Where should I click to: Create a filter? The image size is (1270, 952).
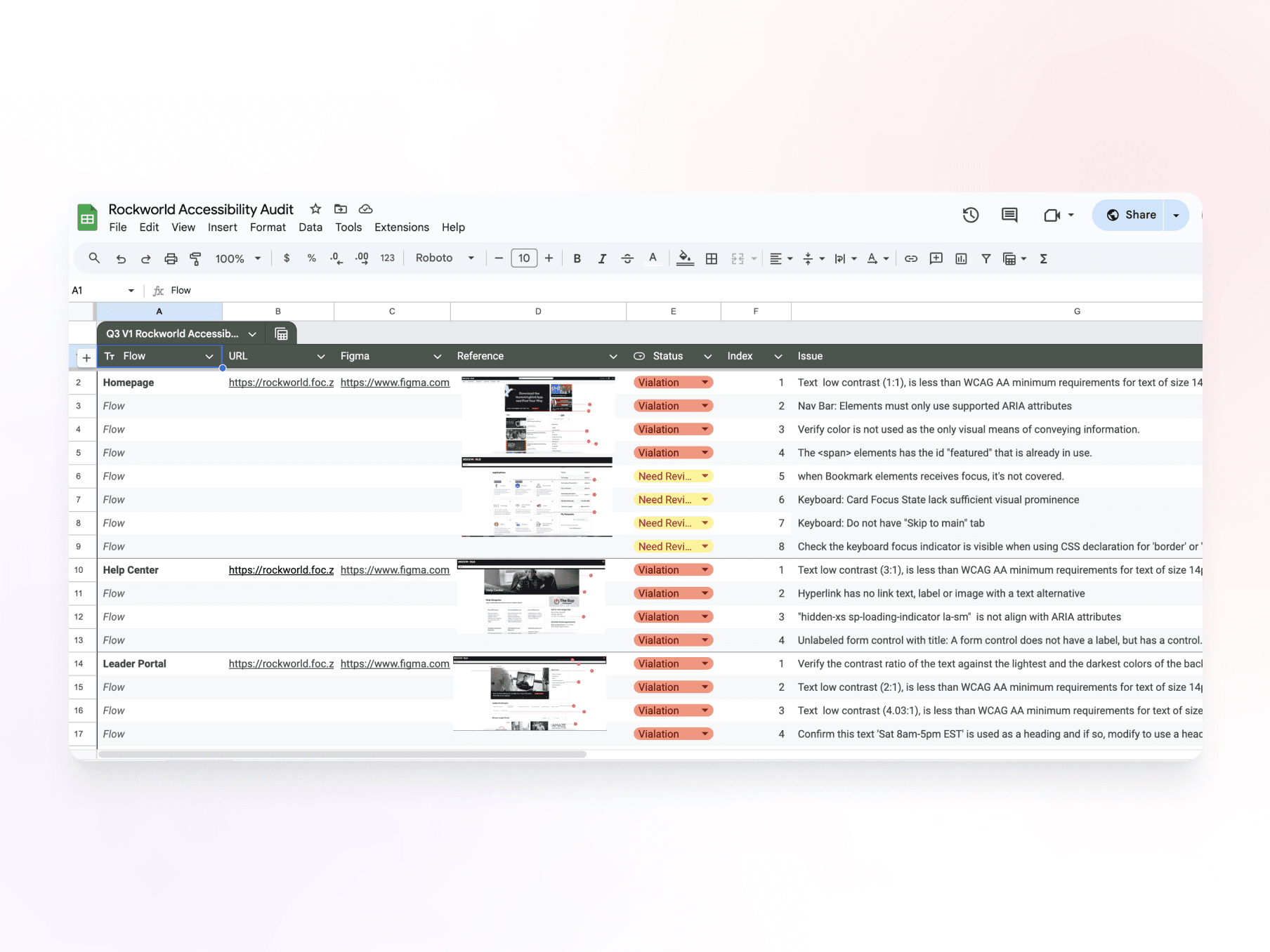click(986, 258)
